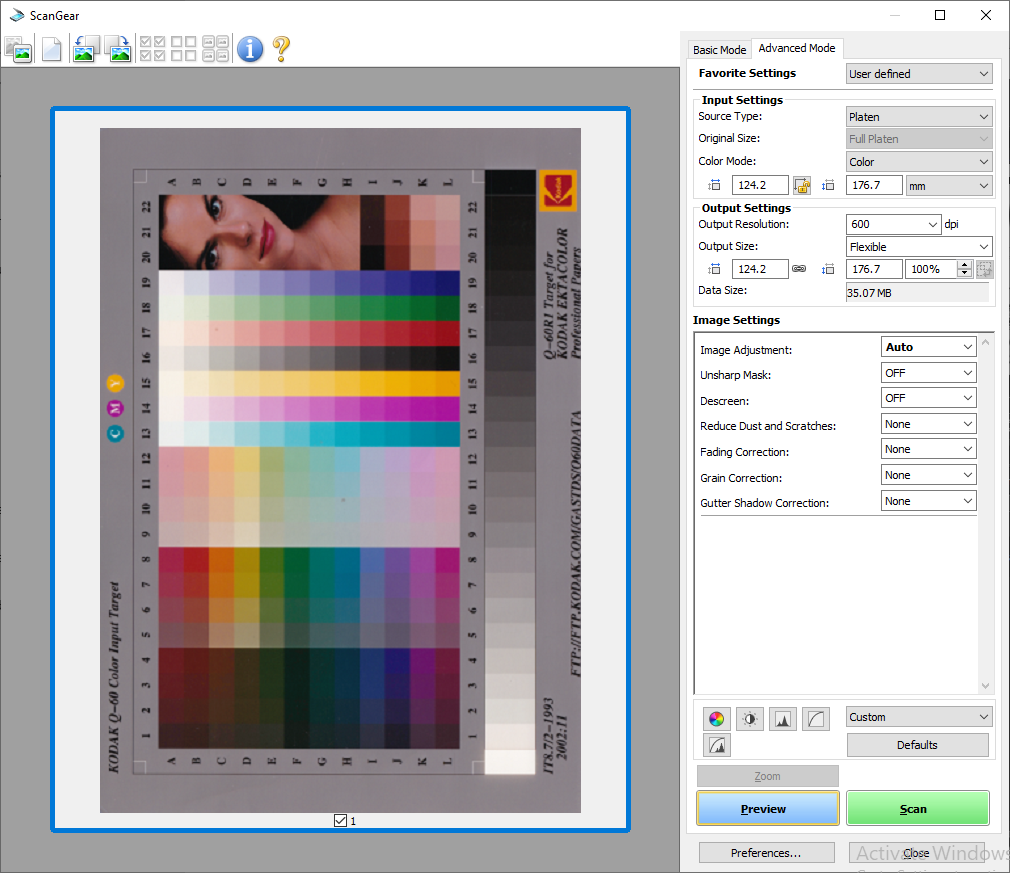Open the Output Resolution 600 dropdown

tap(893, 224)
